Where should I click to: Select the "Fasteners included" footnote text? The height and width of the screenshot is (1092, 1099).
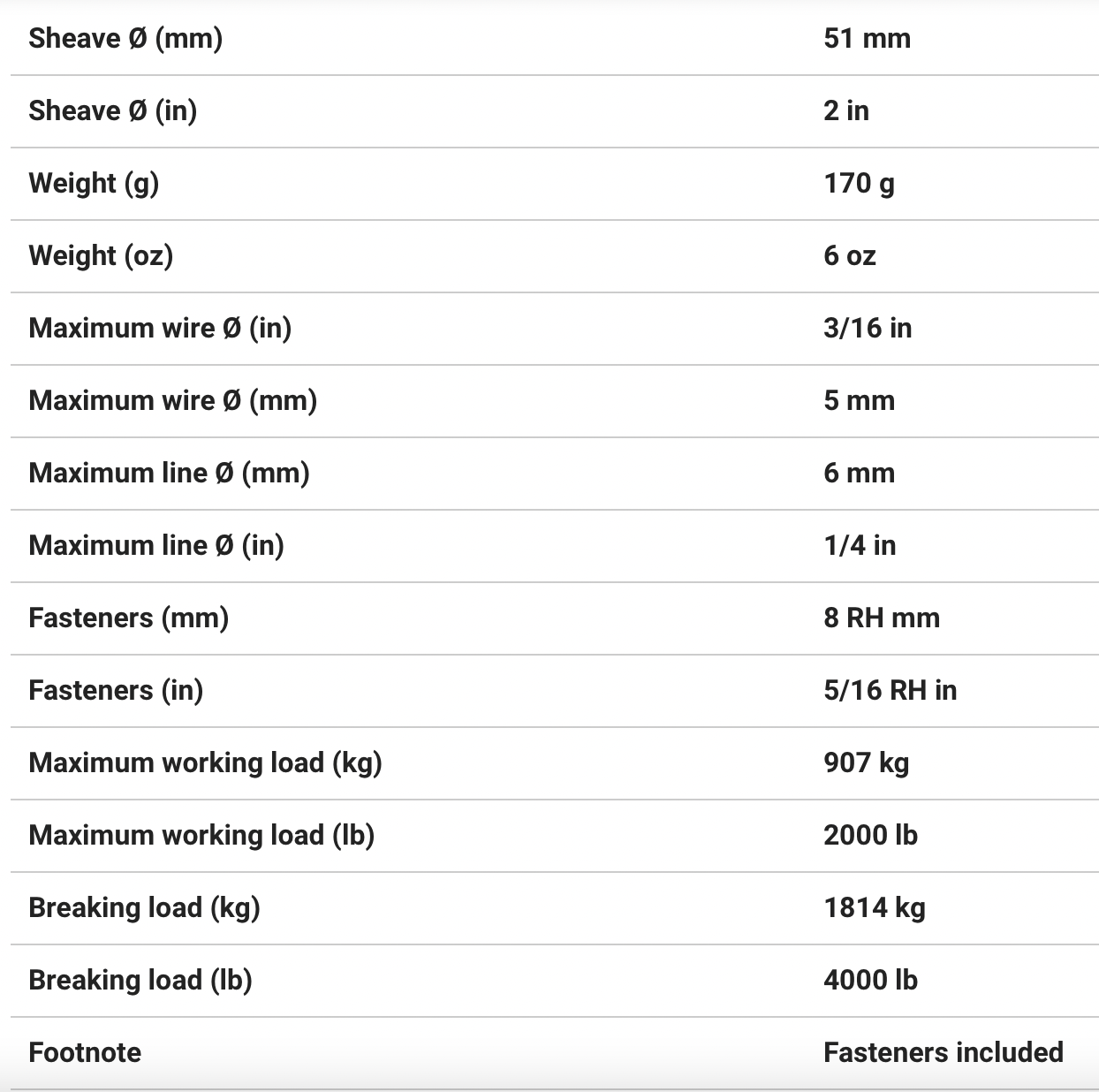[x=943, y=1052]
